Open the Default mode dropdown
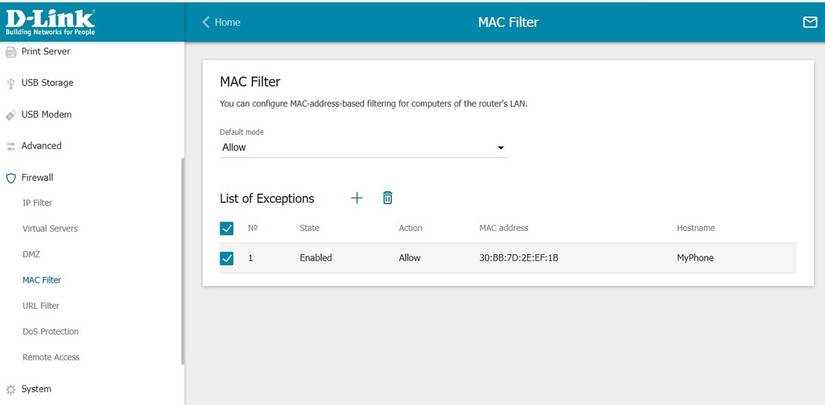The image size is (825, 405). [x=364, y=148]
